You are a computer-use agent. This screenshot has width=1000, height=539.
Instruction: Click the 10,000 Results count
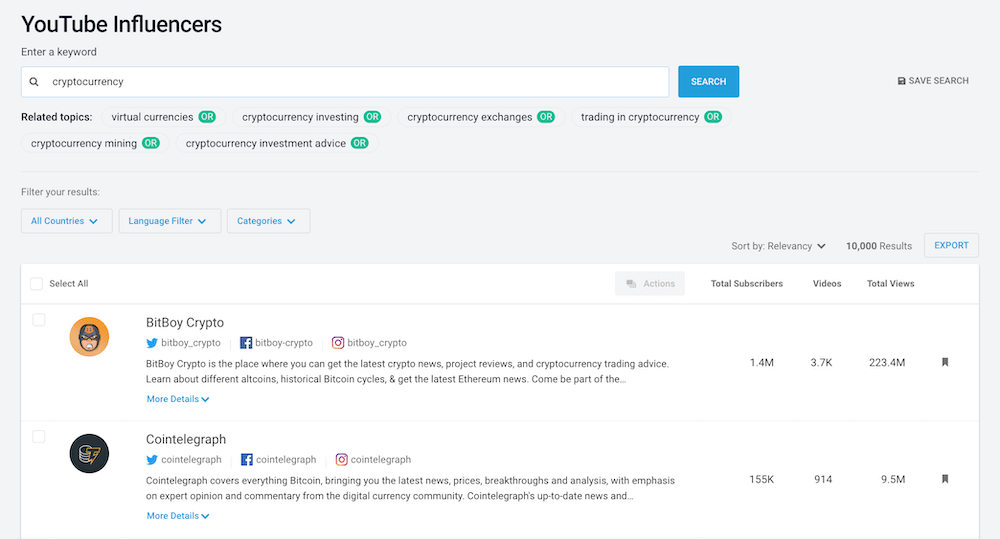pyautogui.click(x=879, y=246)
